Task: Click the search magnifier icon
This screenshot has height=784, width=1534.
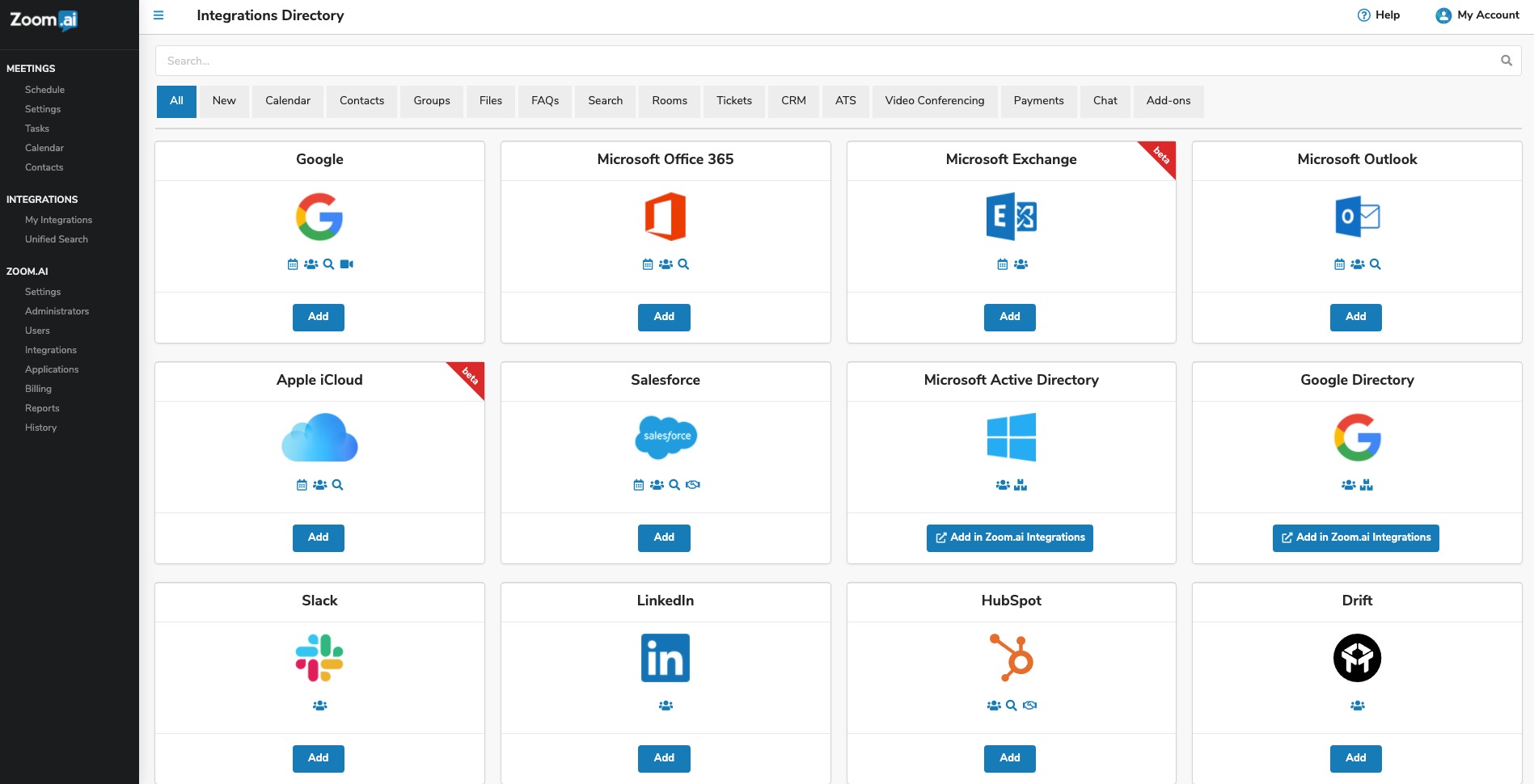Action: coord(1506,61)
